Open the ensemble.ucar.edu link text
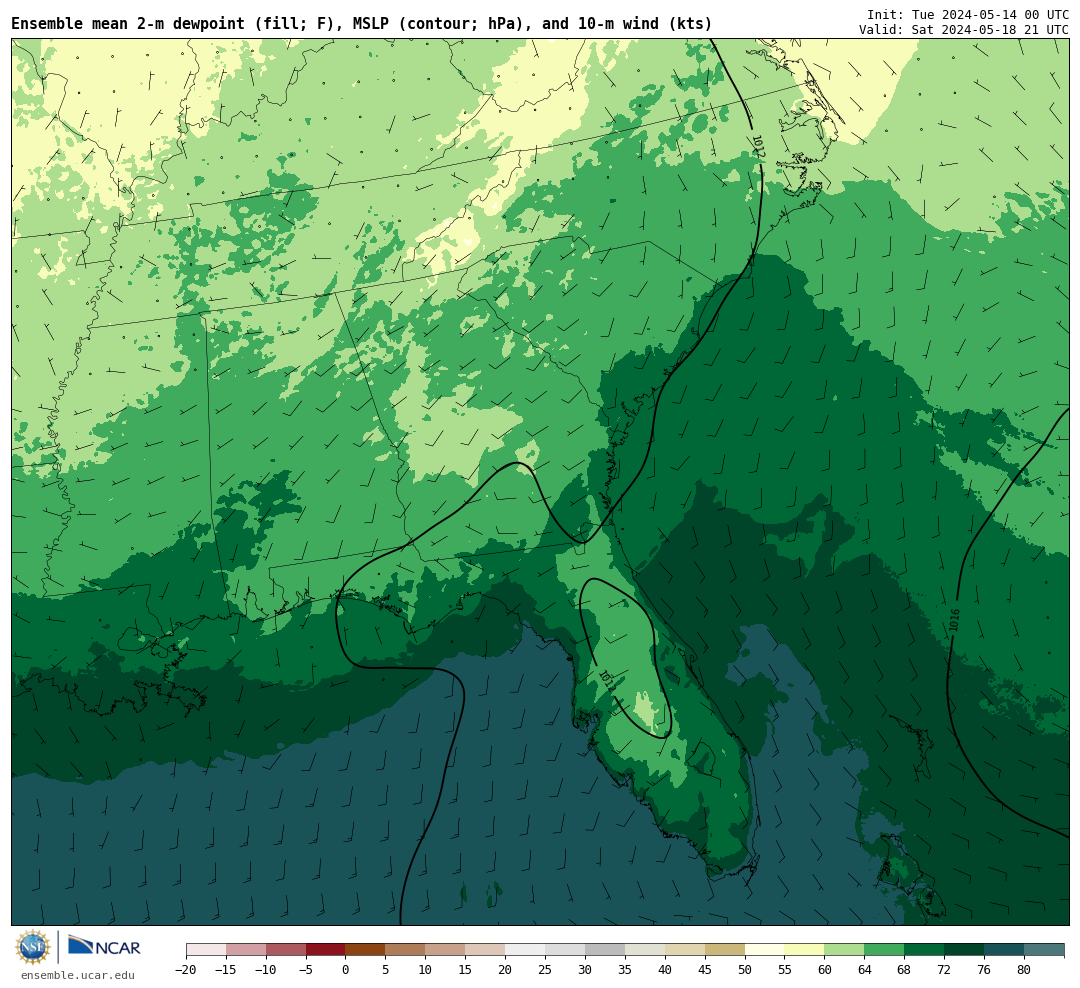 [x=78, y=975]
